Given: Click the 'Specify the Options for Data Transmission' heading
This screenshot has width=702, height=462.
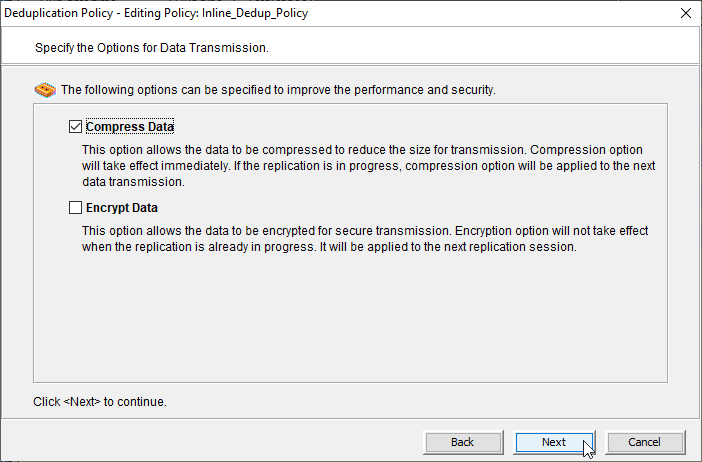Looking at the screenshot, I should 152,47.
